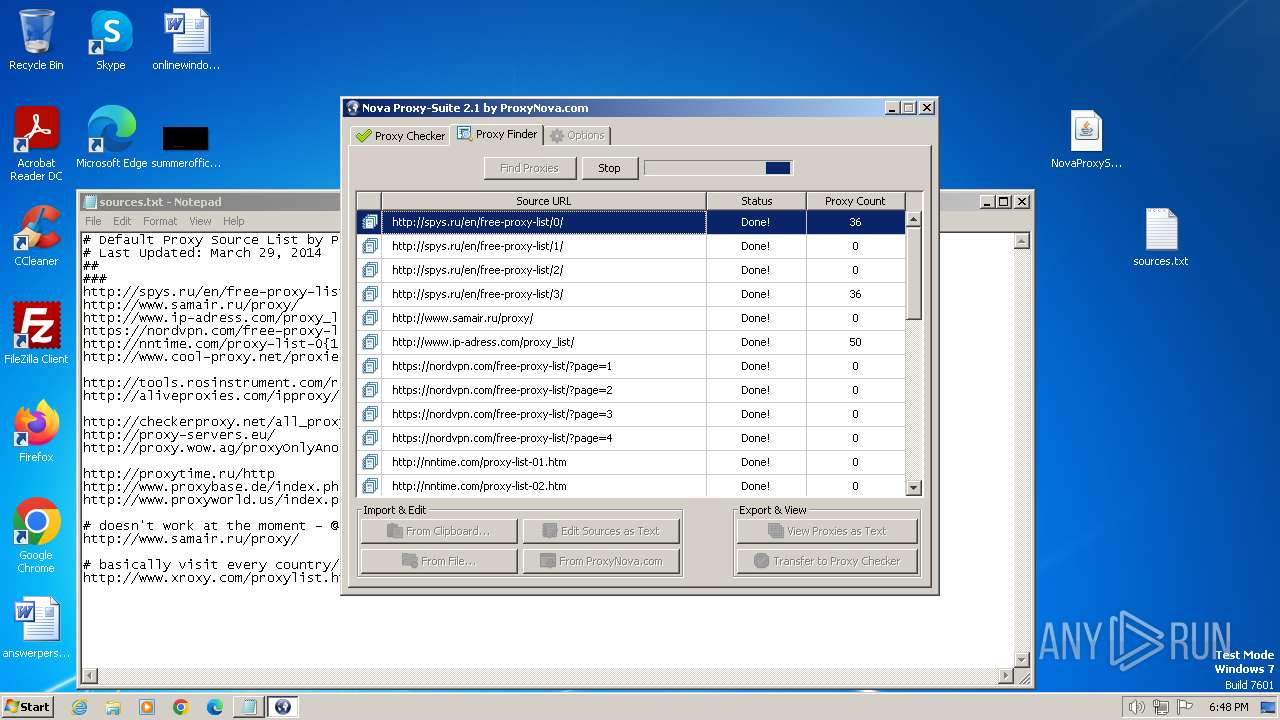Sort by the Source URL column header

pos(544,201)
